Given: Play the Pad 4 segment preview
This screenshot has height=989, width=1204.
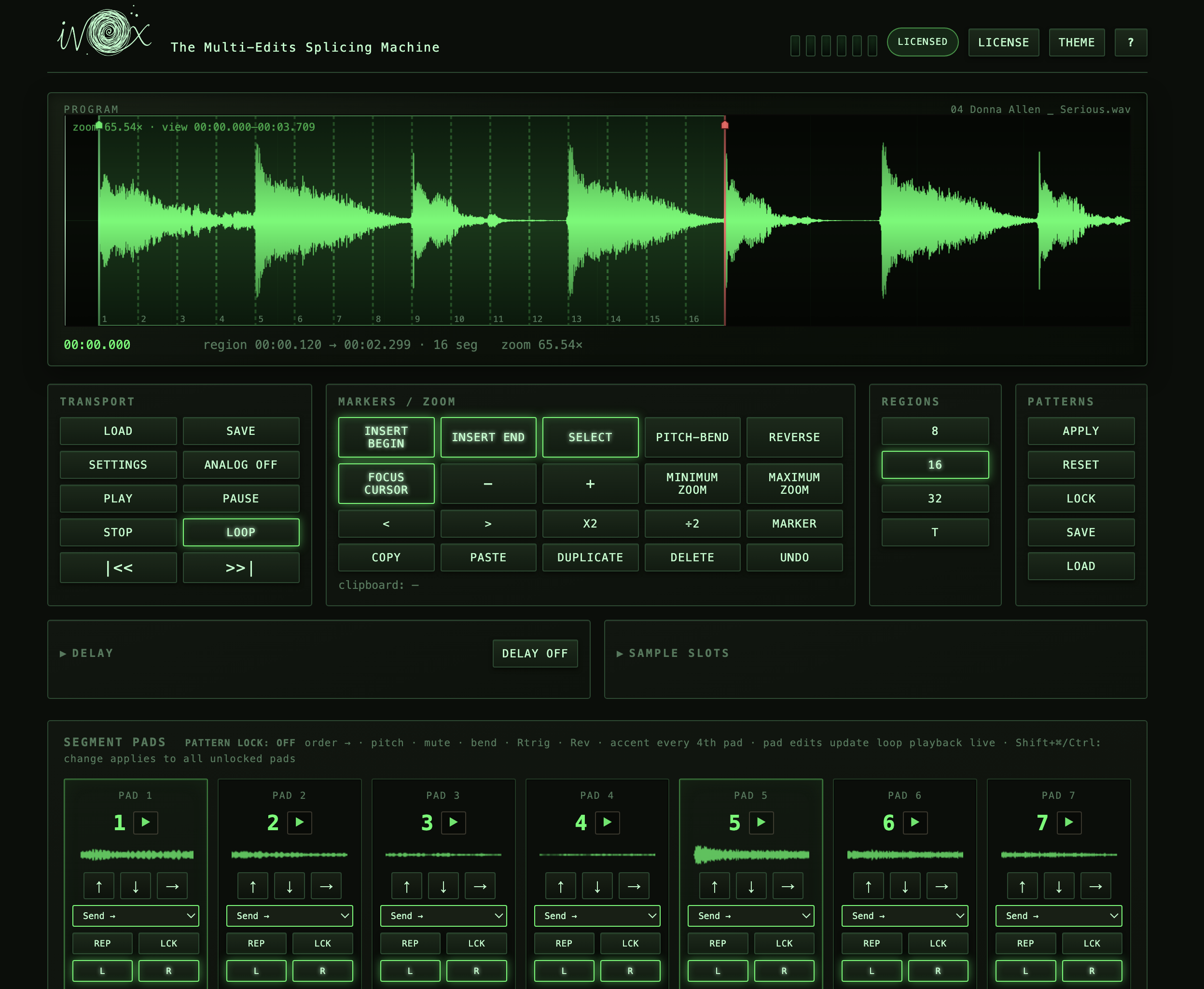Looking at the screenshot, I should [x=607, y=822].
